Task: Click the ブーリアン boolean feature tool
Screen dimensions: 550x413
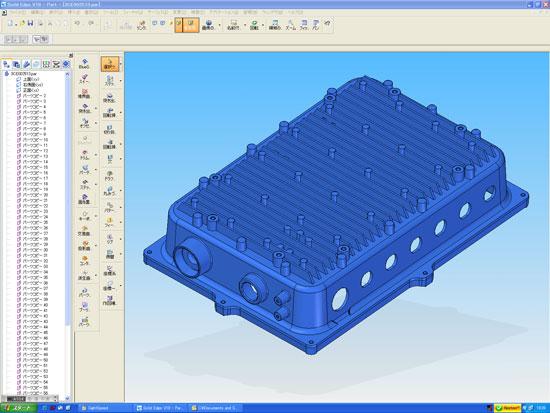Action: (85, 307)
